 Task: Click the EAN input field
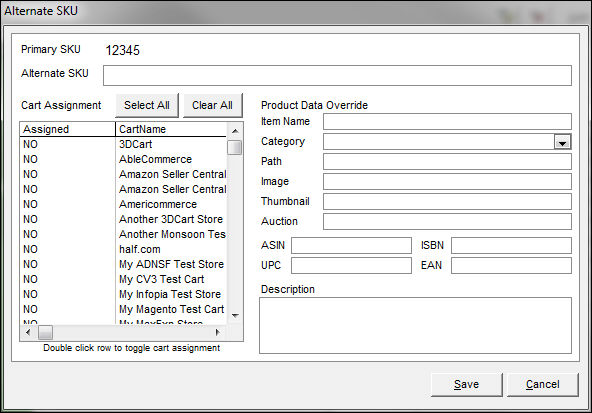tap(511, 265)
